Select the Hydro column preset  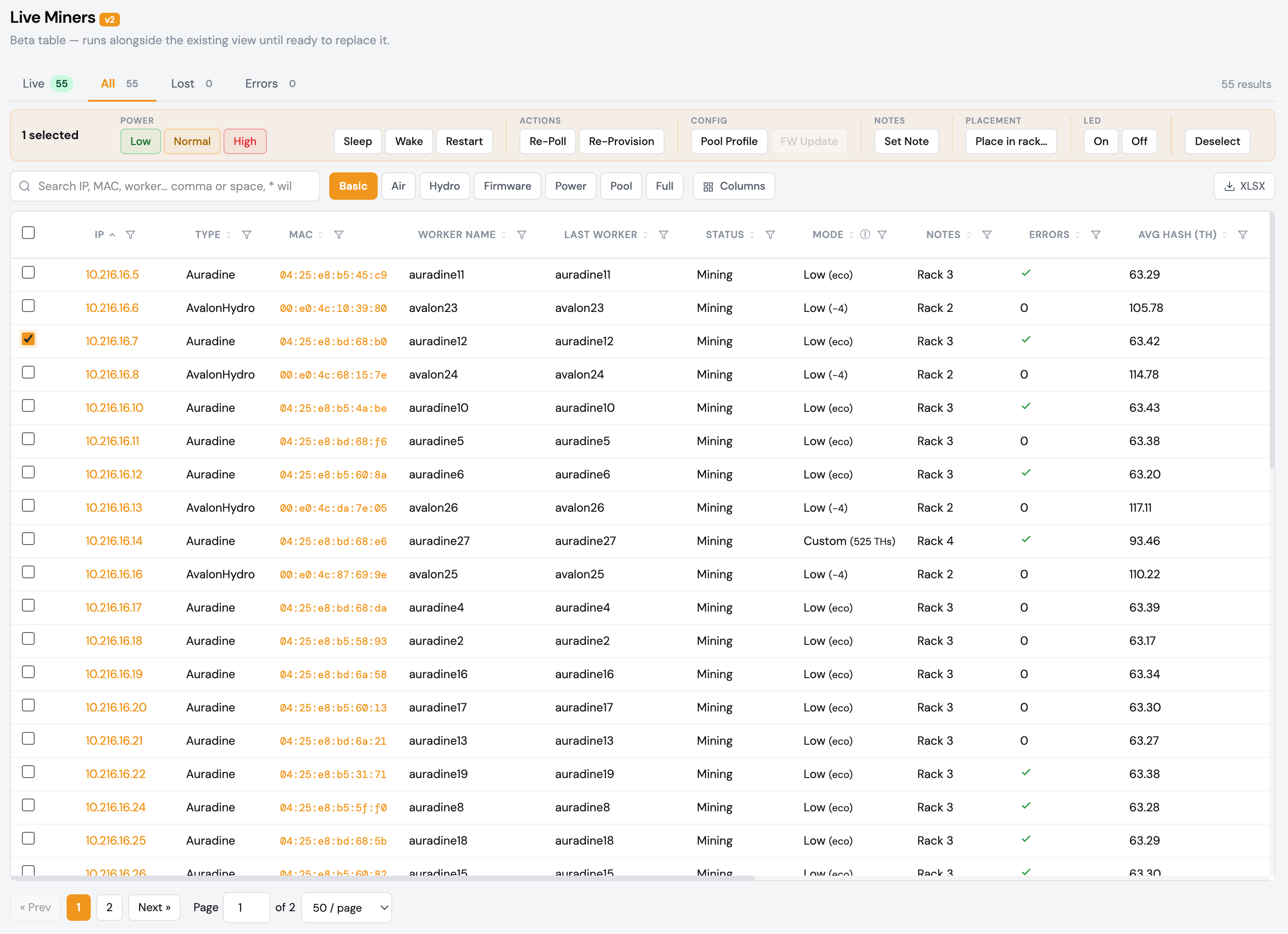(445, 186)
